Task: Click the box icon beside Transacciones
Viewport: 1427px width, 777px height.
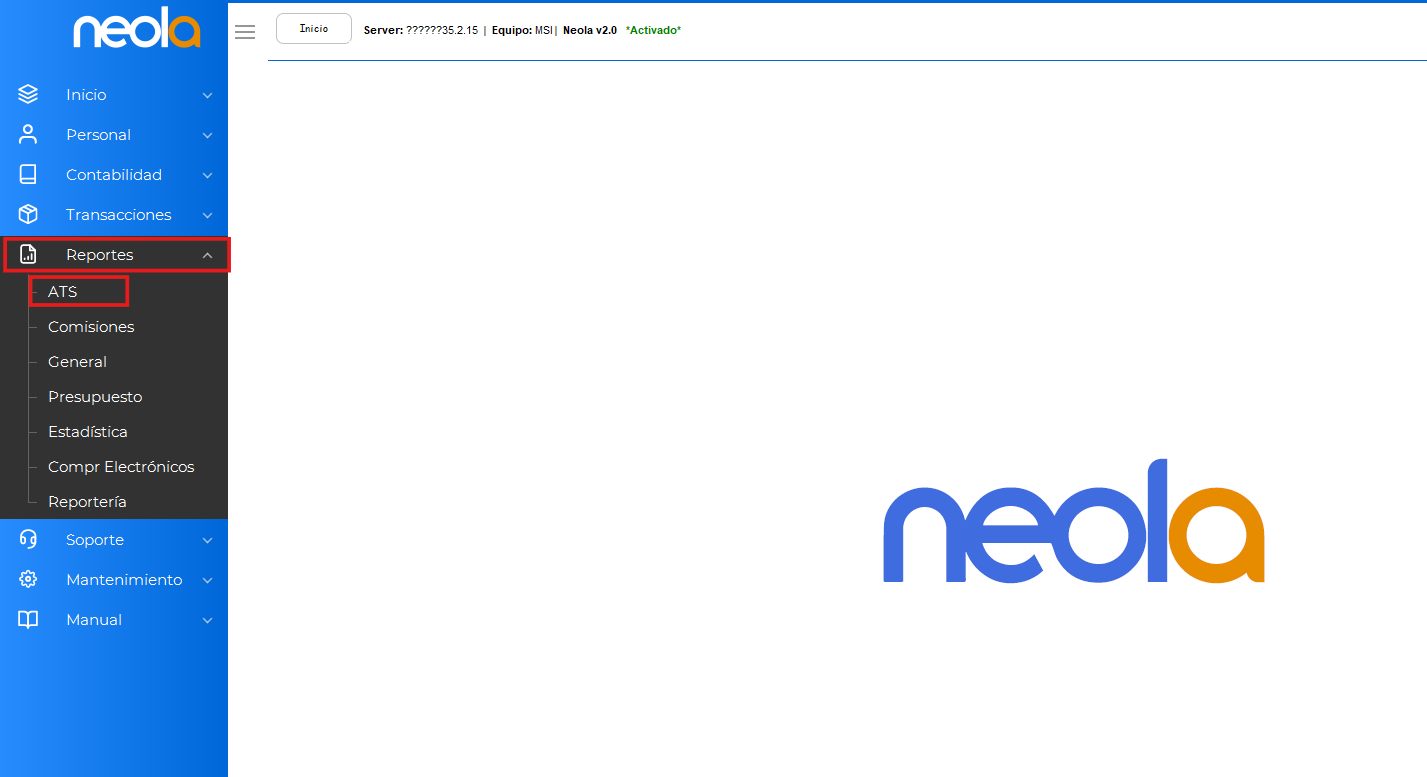Action: pyautogui.click(x=28, y=215)
